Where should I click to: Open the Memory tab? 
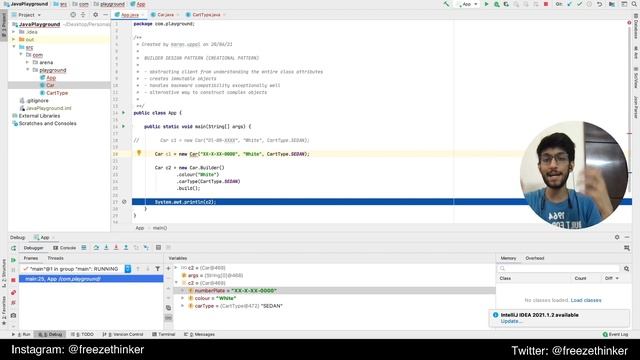pyautogui.click(x=508, y=258)
